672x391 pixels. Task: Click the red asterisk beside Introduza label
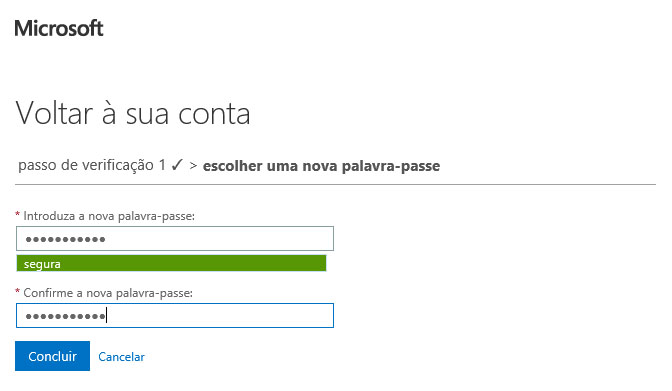tap(18, 214)
